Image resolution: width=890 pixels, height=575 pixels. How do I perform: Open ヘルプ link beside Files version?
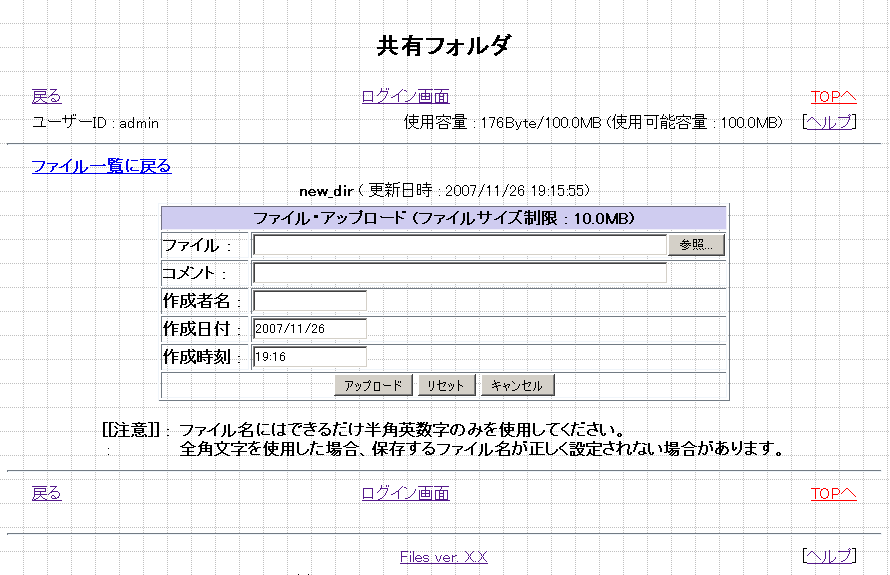tap(829, 556)
